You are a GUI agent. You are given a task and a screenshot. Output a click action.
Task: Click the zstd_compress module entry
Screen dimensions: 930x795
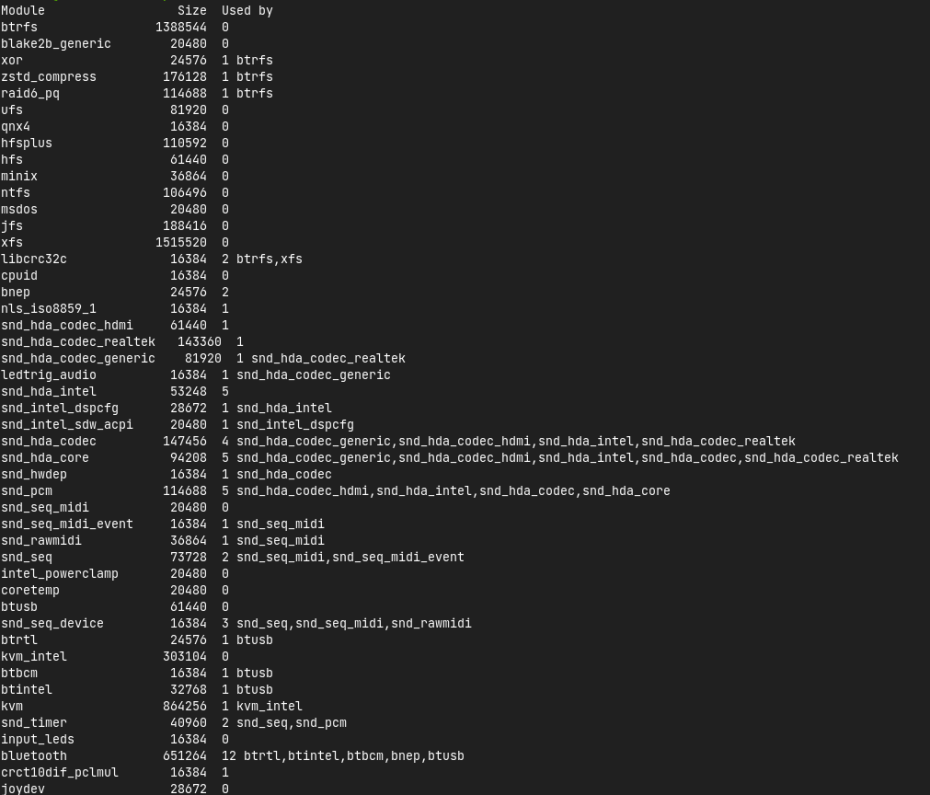pos(49,77)
